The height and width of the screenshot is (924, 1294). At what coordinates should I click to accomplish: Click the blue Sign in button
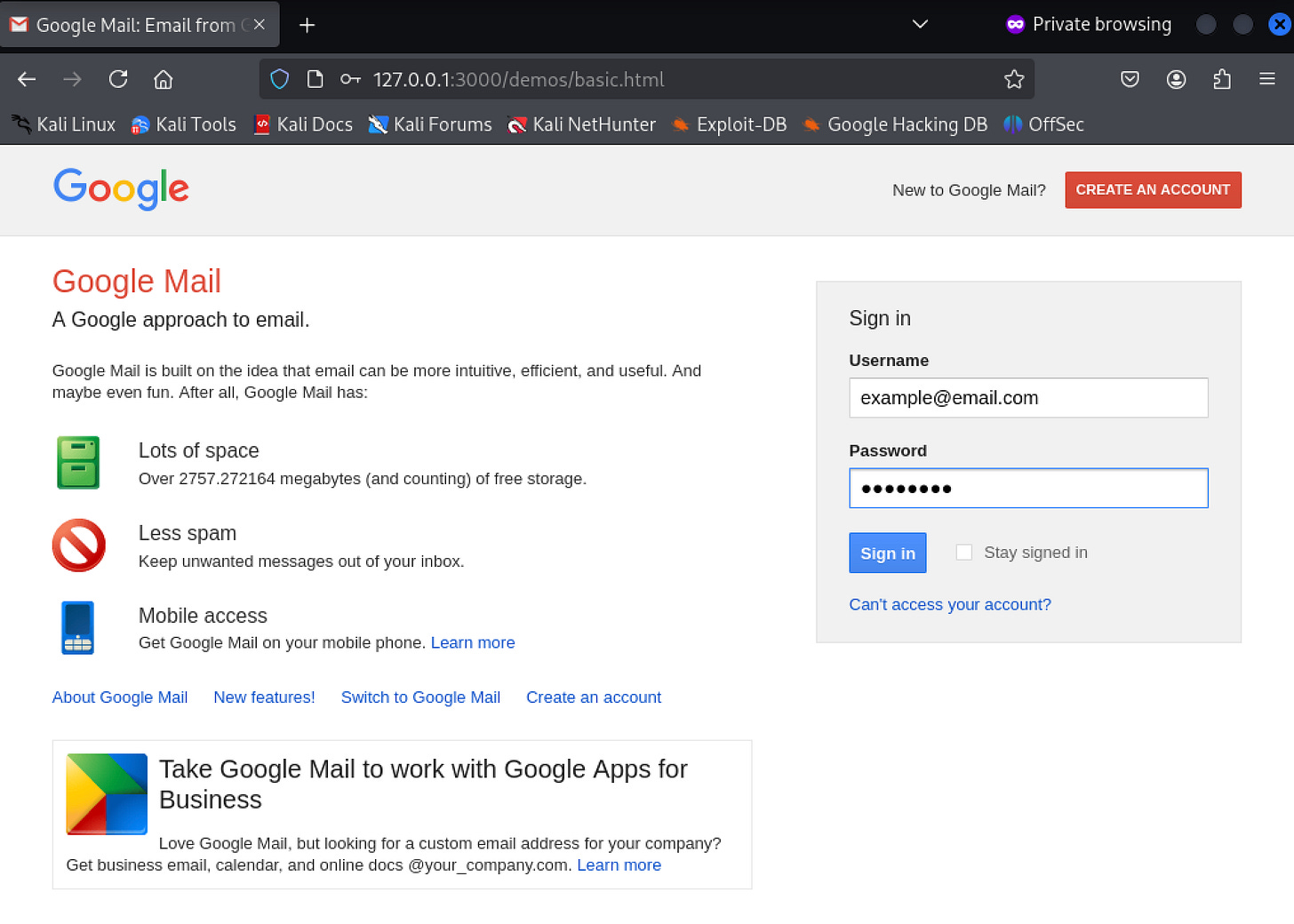click(x=887, y=553)
